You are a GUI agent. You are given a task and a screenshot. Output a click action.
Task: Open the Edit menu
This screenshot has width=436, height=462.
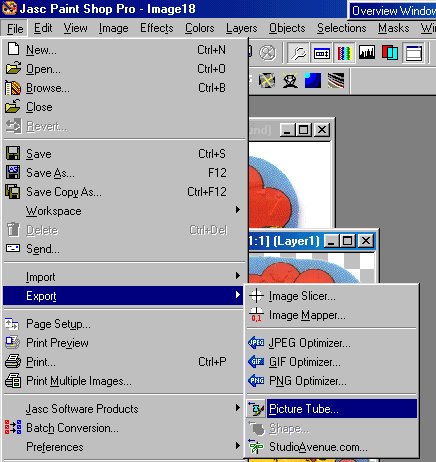[x=43, y=28]
